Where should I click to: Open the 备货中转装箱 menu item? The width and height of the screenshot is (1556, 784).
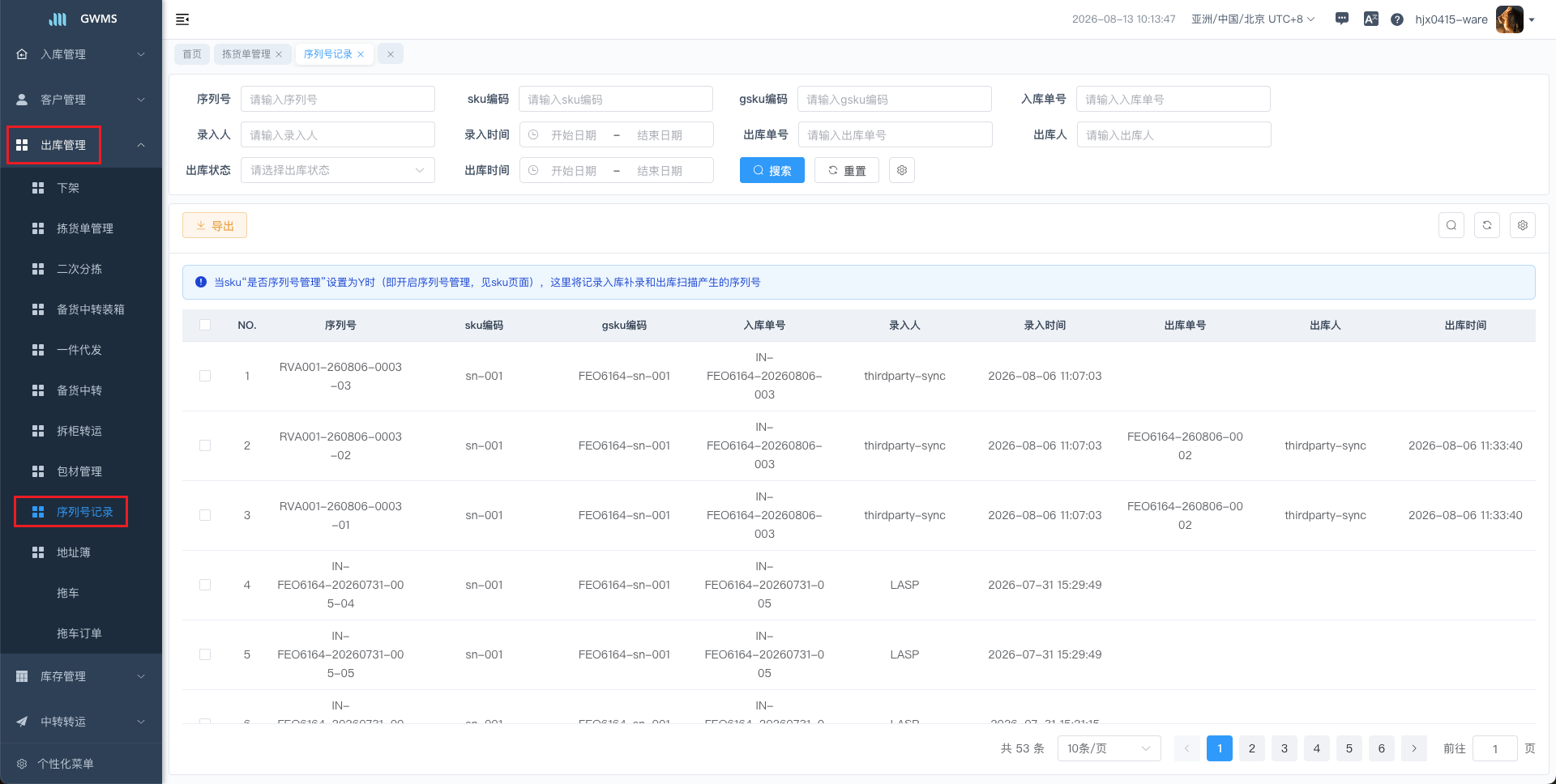(x=81, y=309)
